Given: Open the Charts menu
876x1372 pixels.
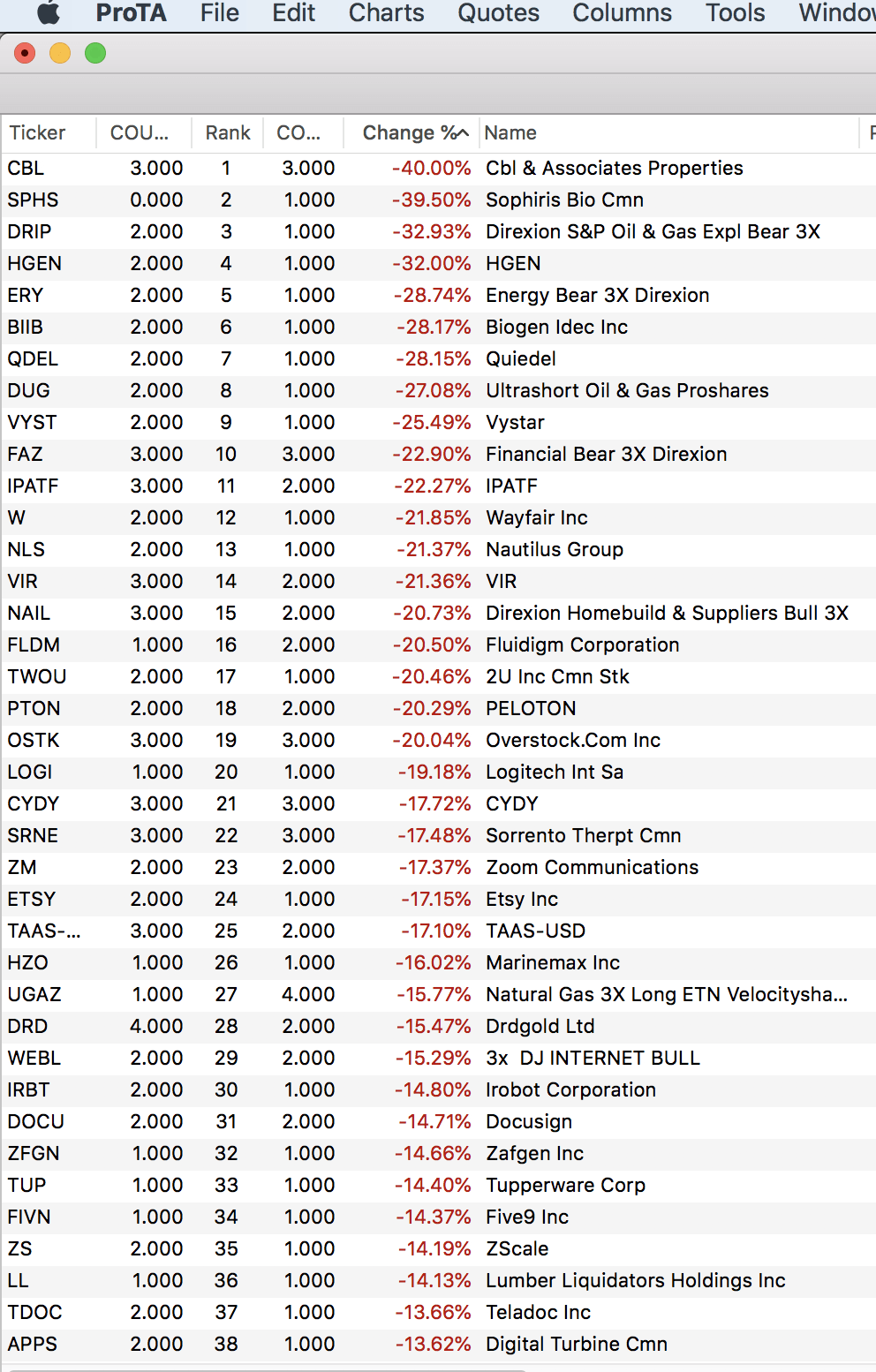Looking at the screenshot, I should [386, 12].
